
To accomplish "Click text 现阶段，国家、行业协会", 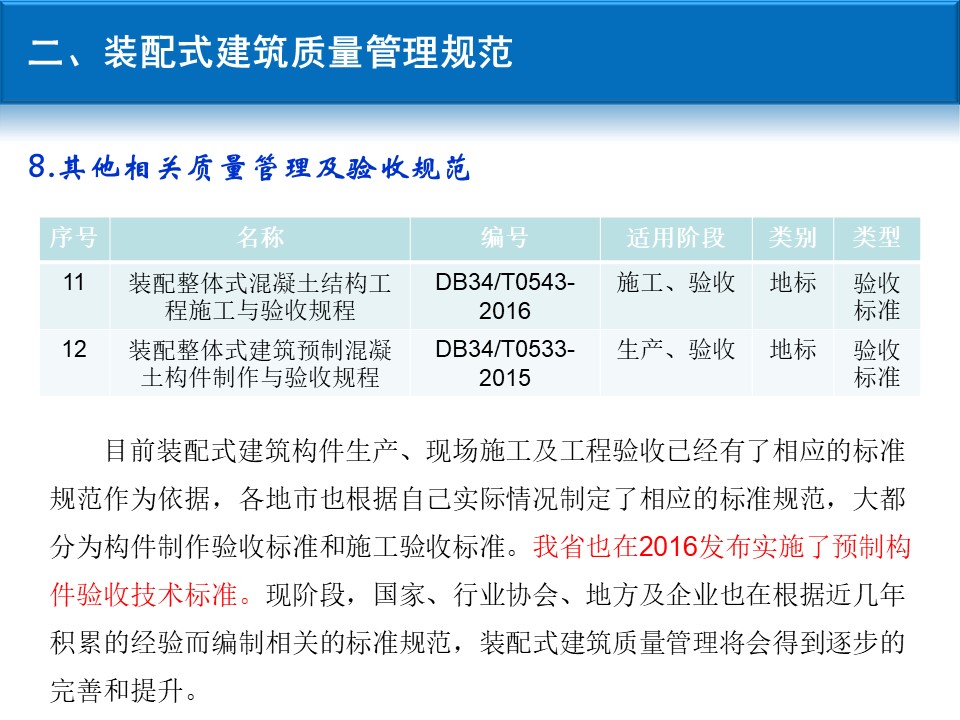I will (x=413, y=594).
